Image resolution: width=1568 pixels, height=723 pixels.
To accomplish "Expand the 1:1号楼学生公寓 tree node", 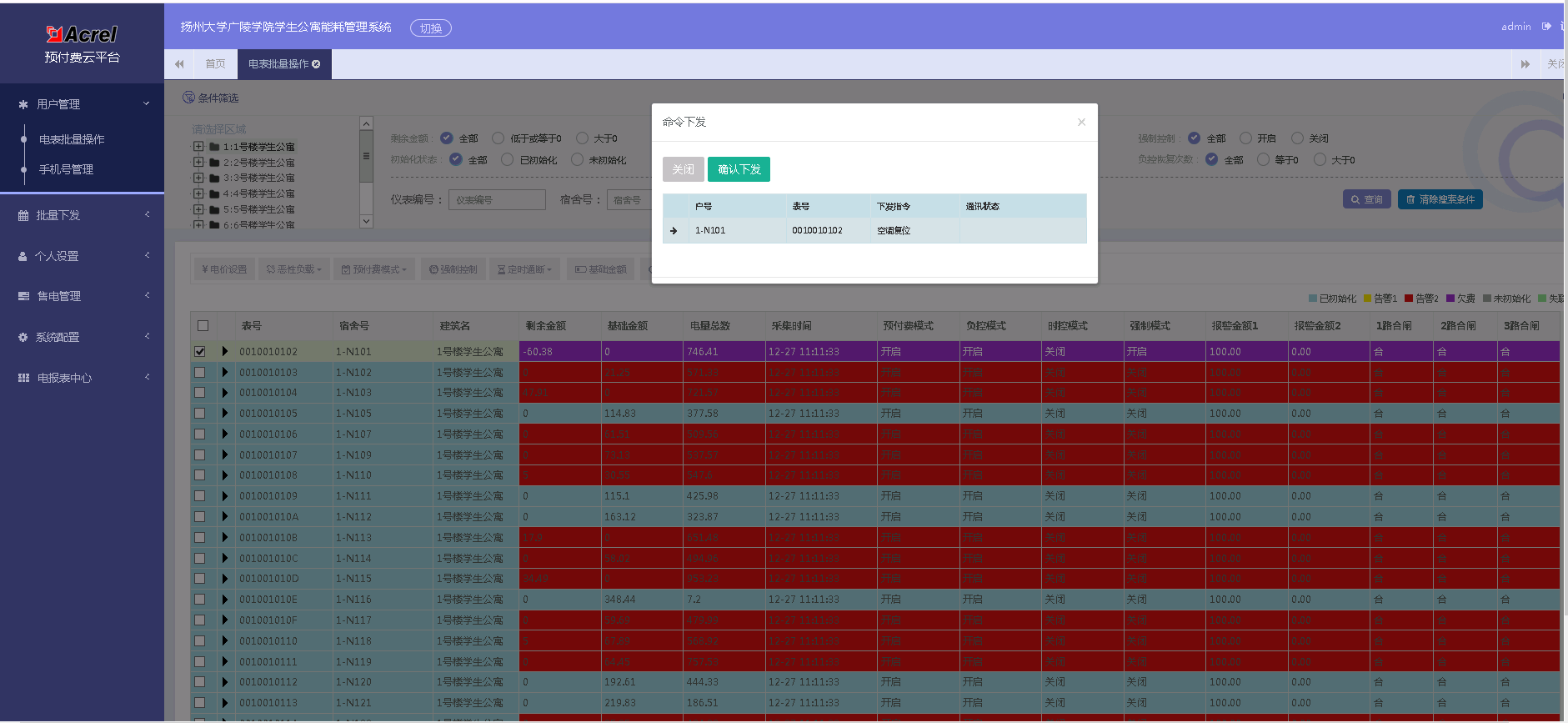I will (x=198, y=147).
